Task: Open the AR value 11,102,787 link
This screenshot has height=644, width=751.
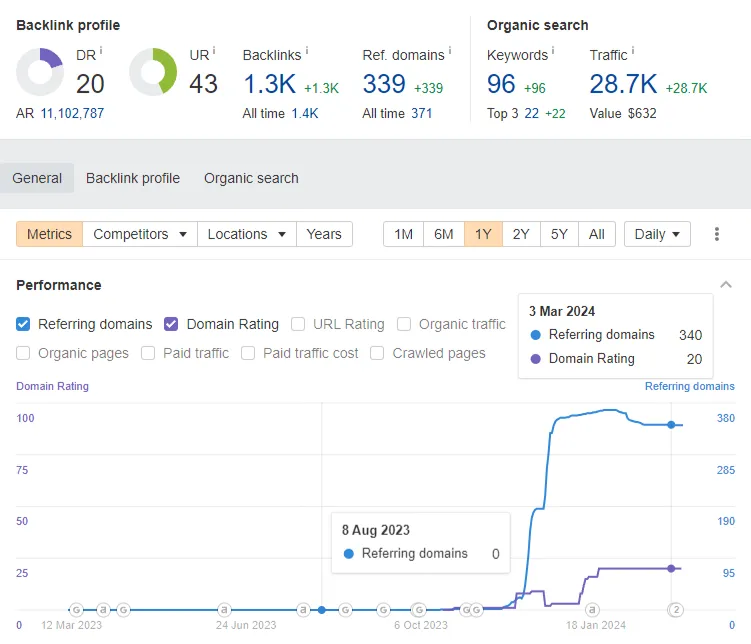Action: click(x=72, y=113)
